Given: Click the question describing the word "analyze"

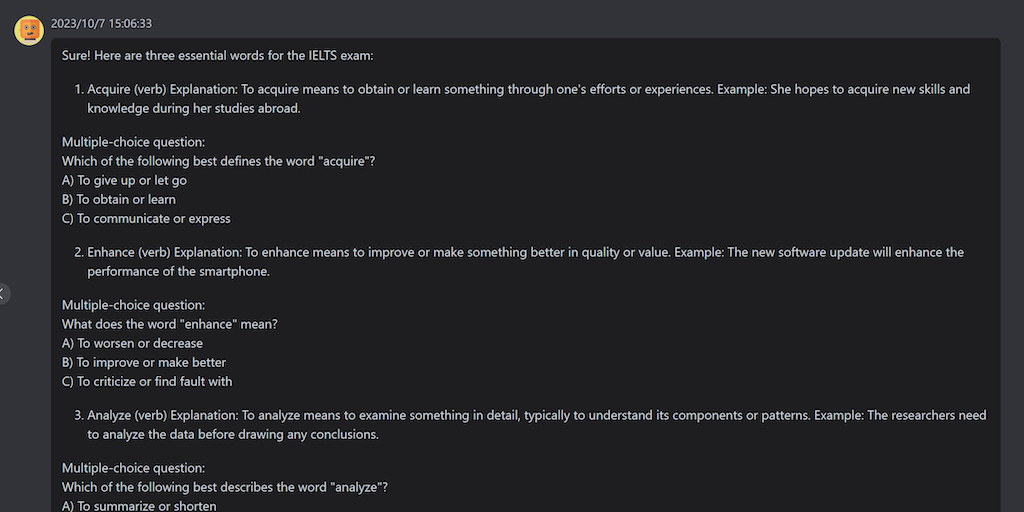Looking at the screenshot, I should [225, 487].
